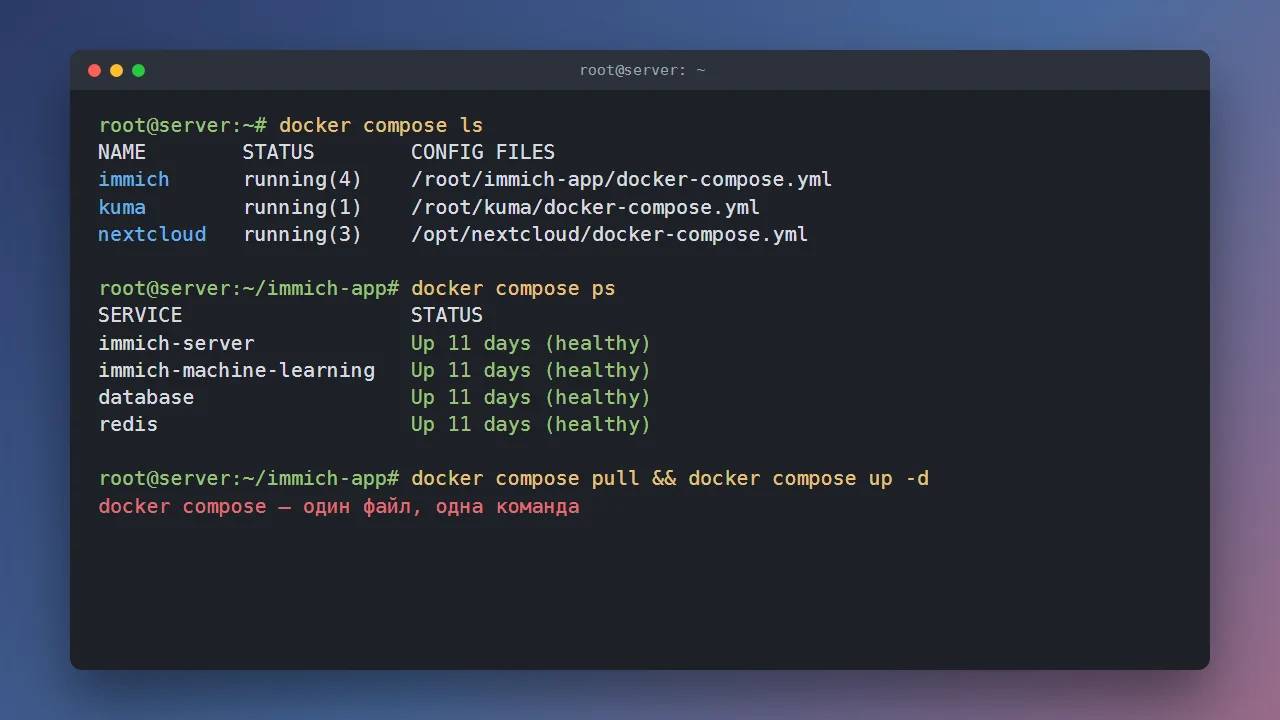The image size is (1280, 720).
Task: Select the "kuma" project name
Action: [122, 207]
